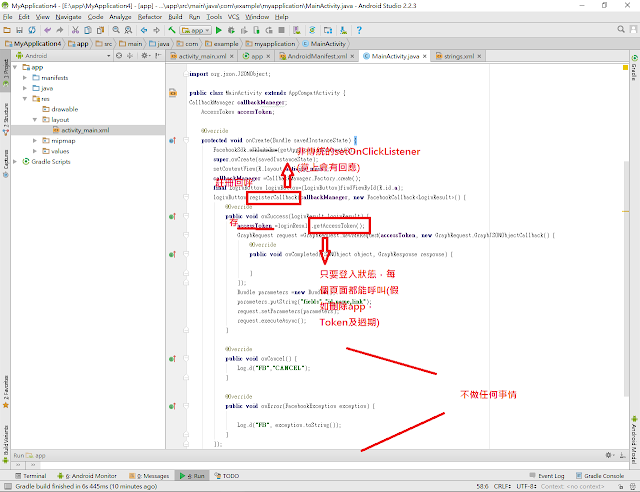Expand the manifests folder node
The width and height of the screenshot is (640, 492).
pyautogui.click(x=25, y=78)
